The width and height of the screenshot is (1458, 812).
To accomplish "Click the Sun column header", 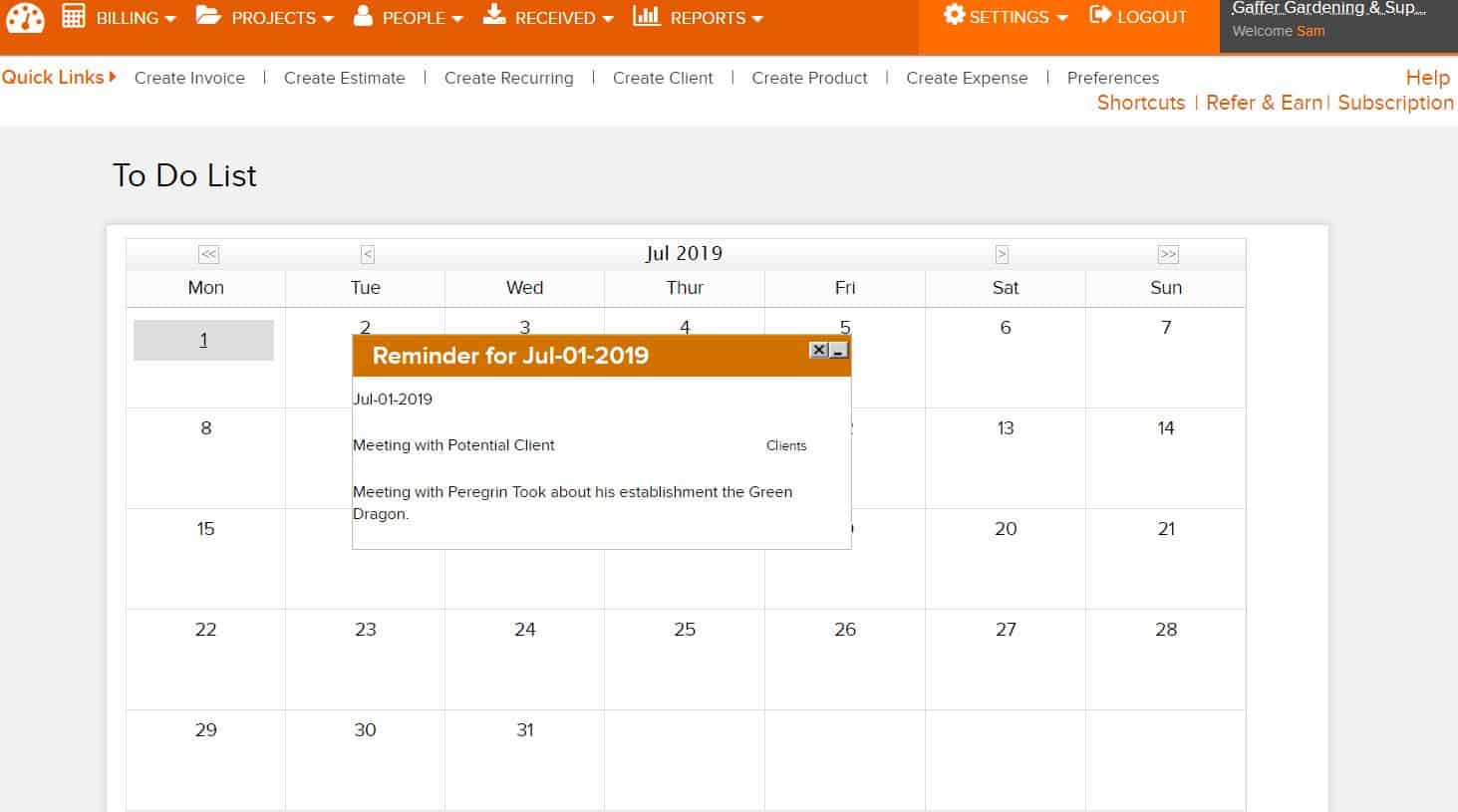I will [1166, 287].
